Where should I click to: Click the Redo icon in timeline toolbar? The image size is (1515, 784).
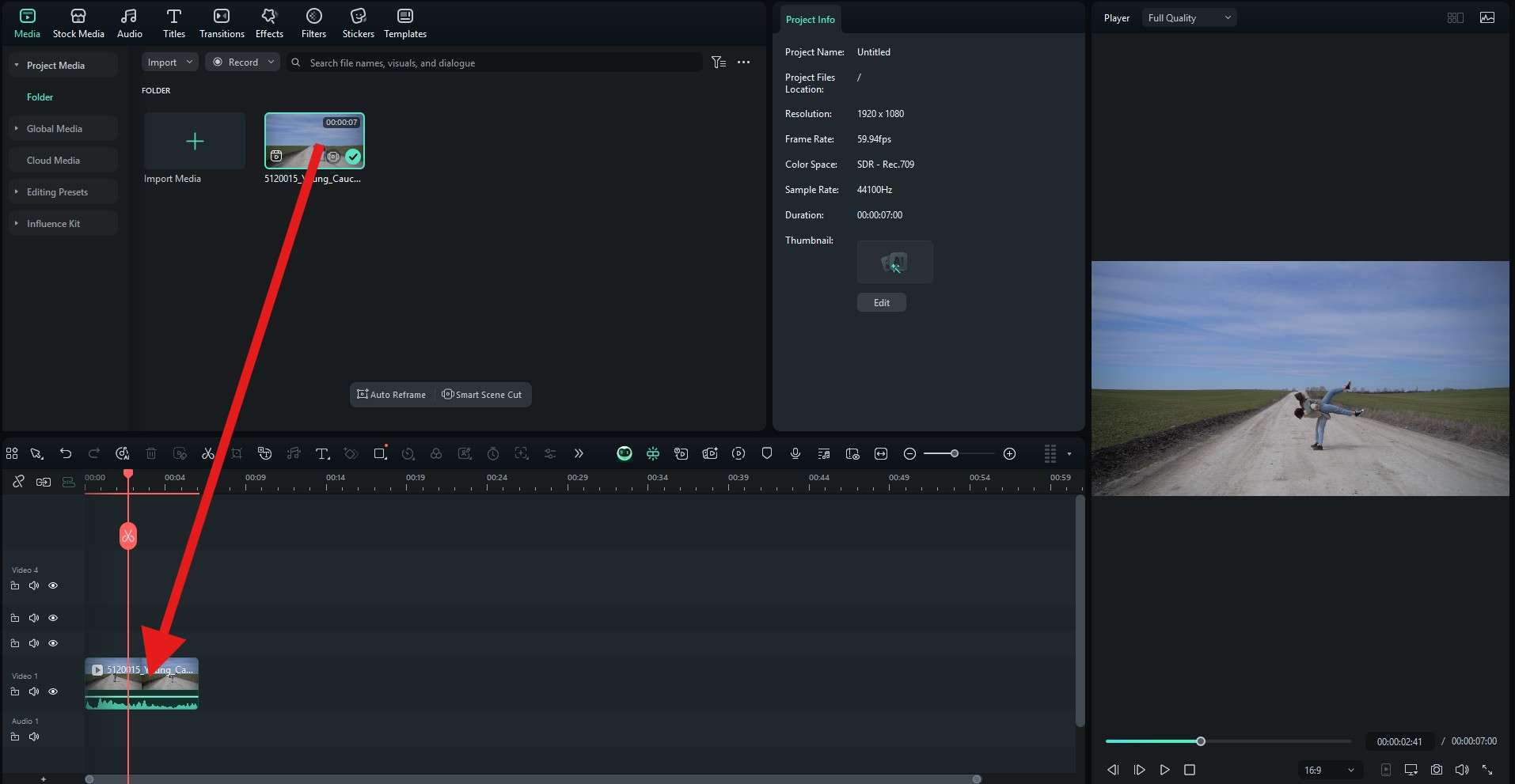(94, 453)
